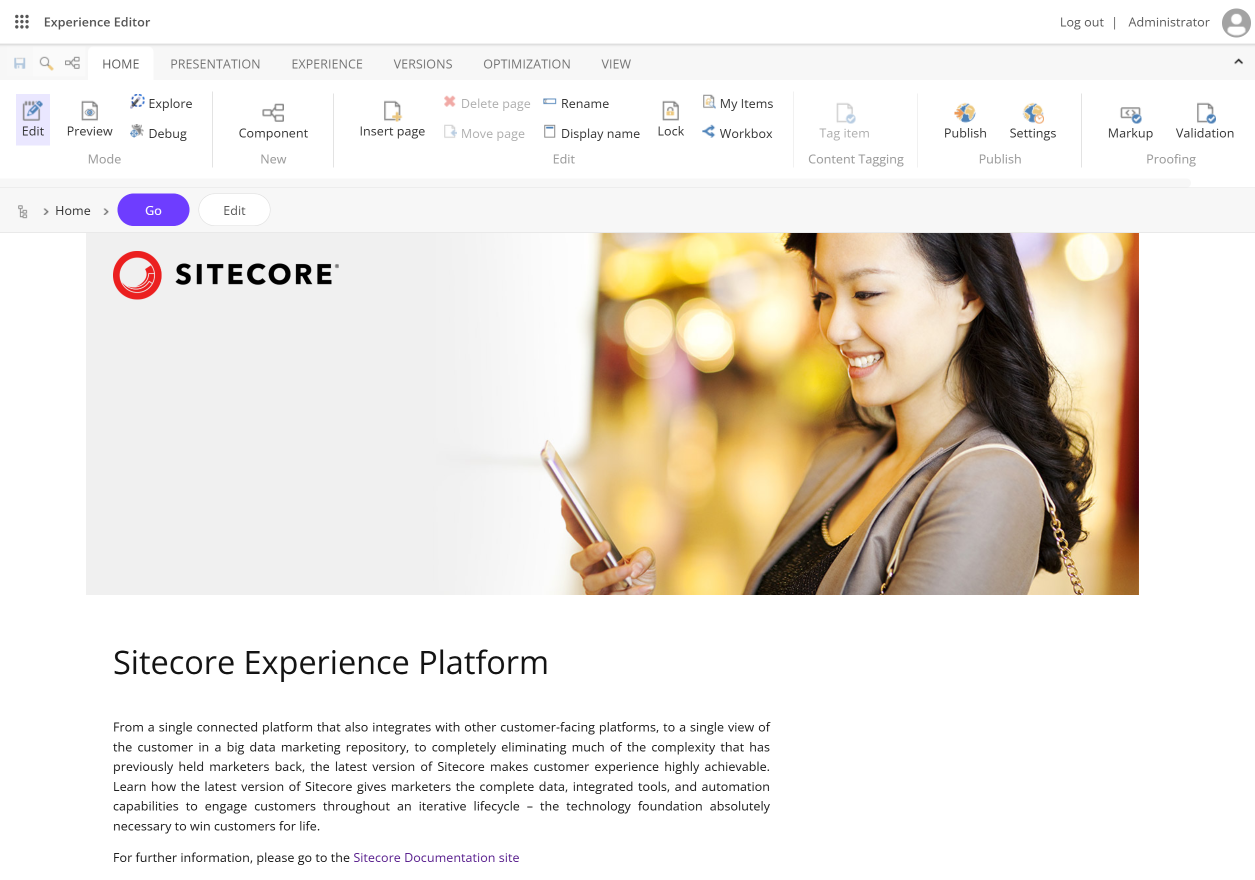Open the EXPERIENCE tab
Screen dimensions: 1255x880
(x=327, y=64)
